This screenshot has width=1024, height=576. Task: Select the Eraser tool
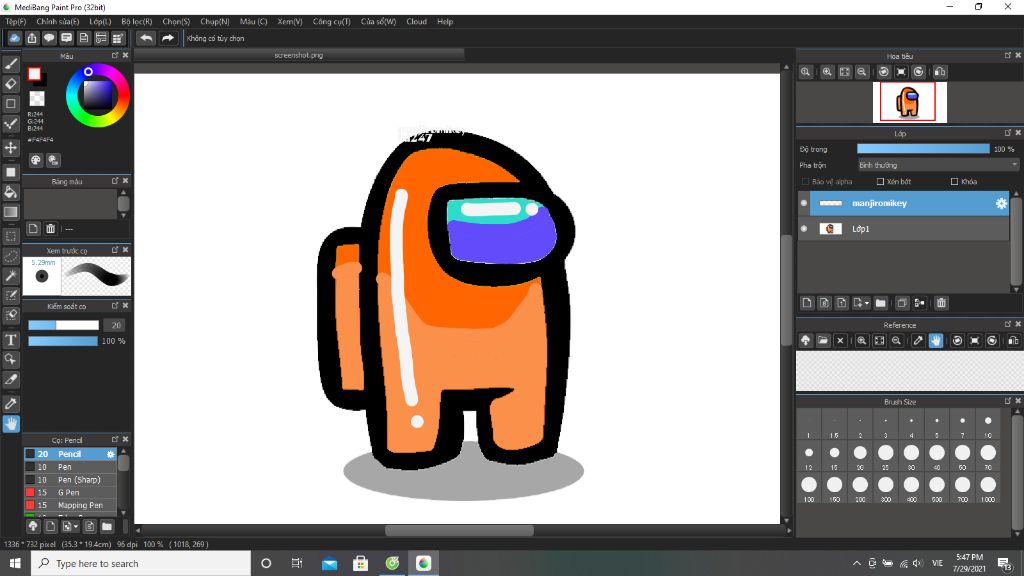(11, 84)
